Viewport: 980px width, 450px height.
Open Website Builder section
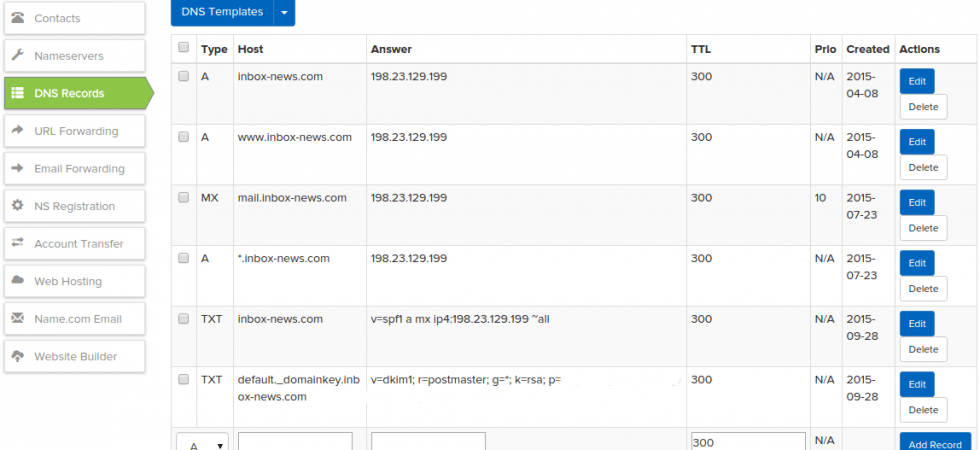(x=74, y=356)
